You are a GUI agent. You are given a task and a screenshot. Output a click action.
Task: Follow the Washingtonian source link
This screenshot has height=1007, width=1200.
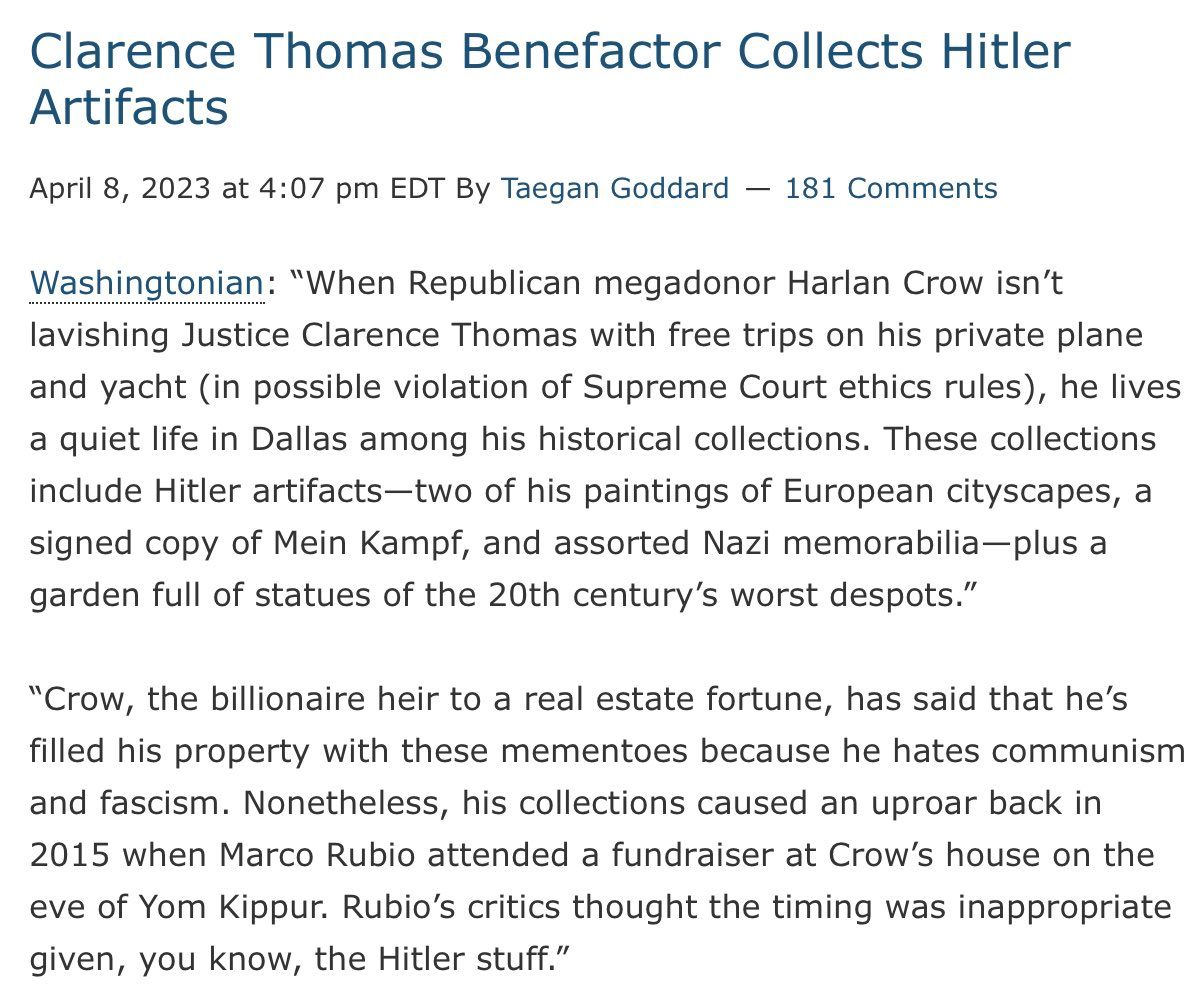tap(146, 284)
